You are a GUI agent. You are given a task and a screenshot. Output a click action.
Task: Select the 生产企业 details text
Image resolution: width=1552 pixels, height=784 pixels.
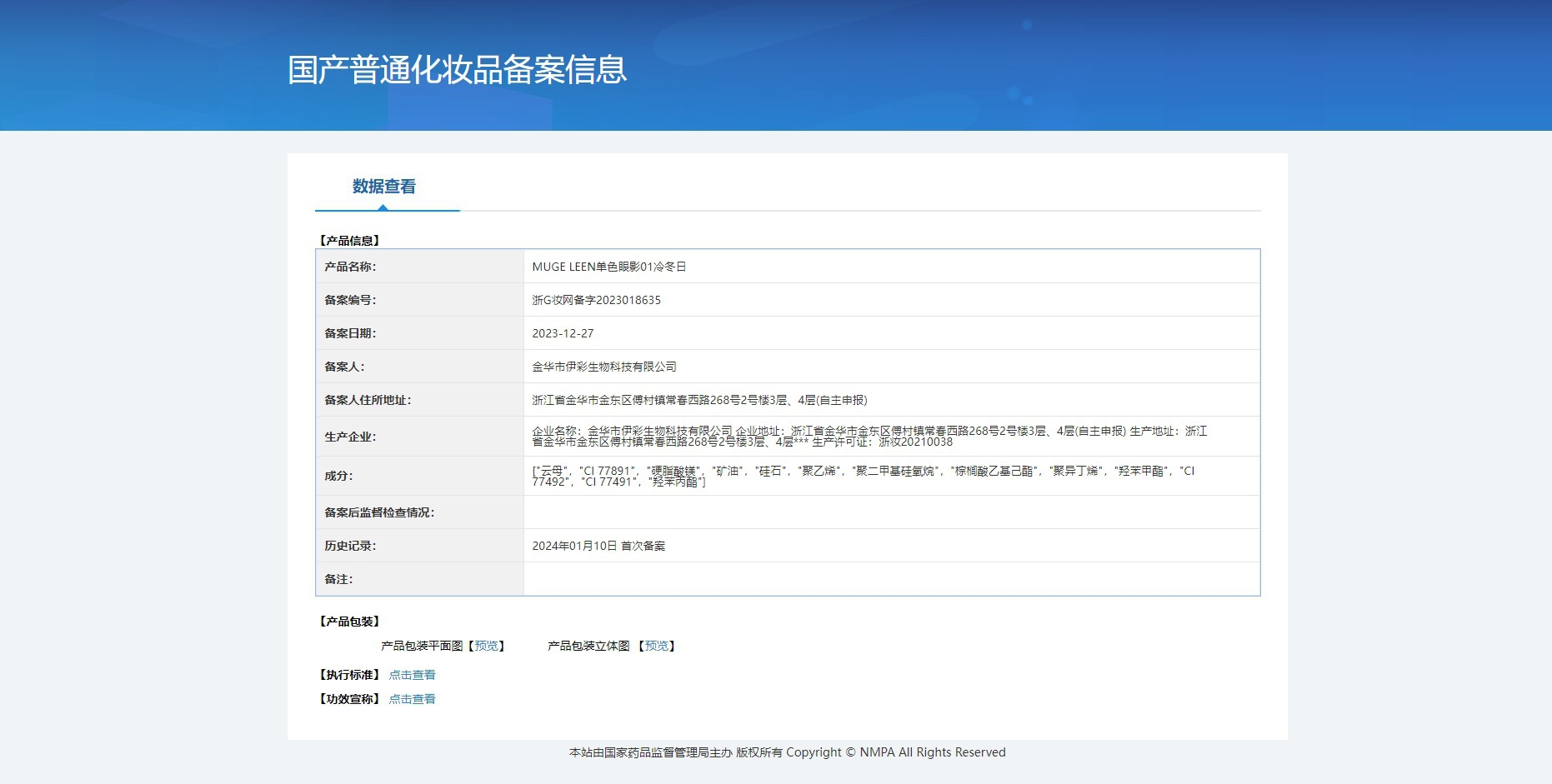[869, 437]
